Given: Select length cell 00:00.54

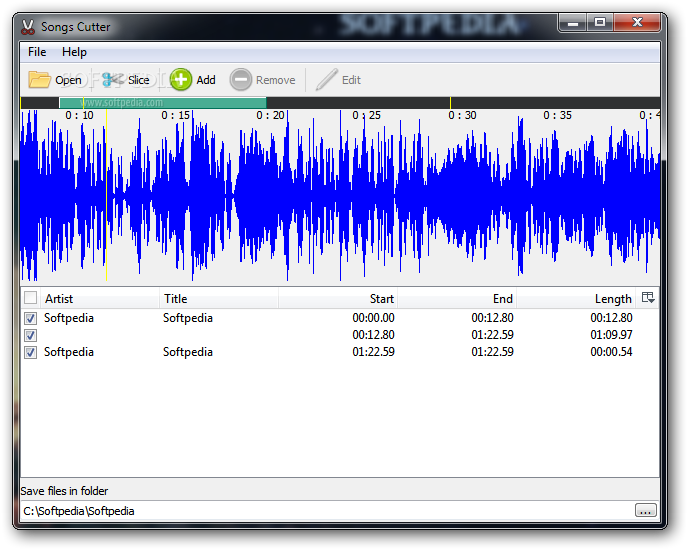Looking at the screenshot, I should [611, 352].
